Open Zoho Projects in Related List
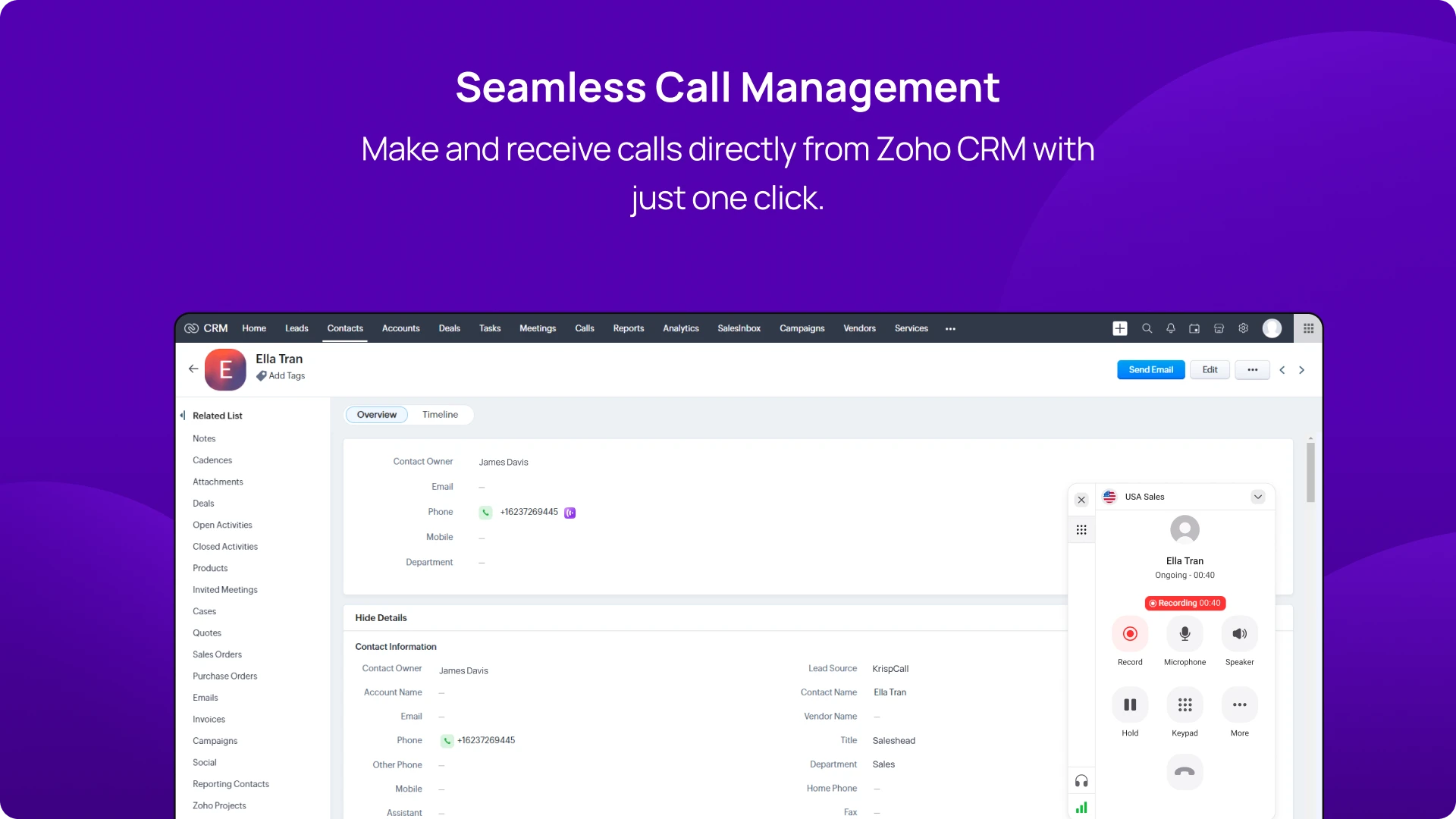Screen dimensions: 1456x819 click(x=219, y=806)
